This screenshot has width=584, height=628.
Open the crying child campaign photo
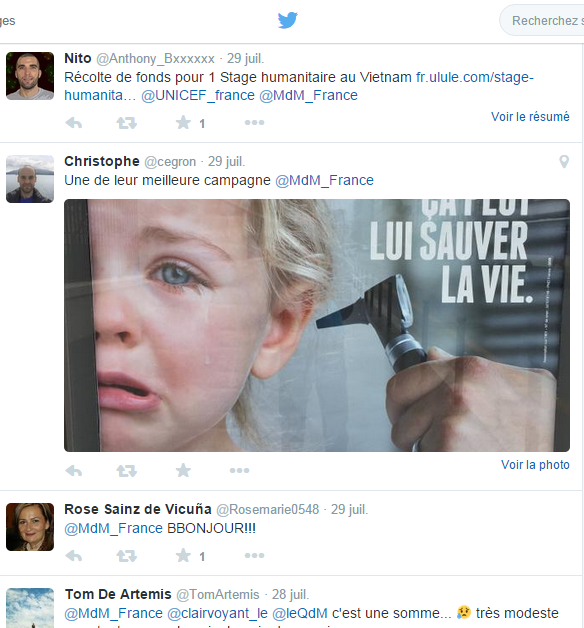point(317,325)
